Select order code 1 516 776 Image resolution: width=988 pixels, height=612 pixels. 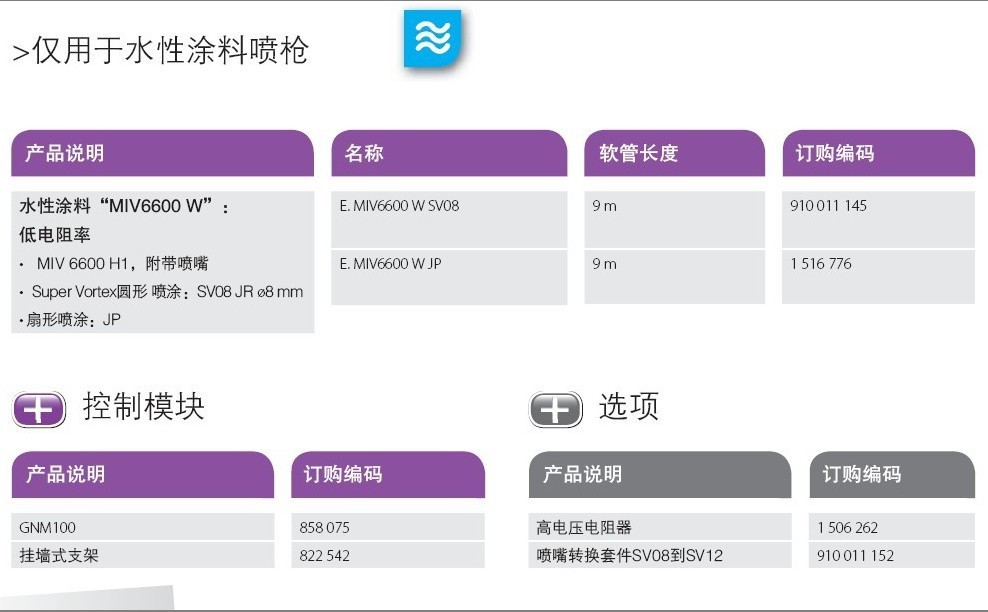point(821,264)
